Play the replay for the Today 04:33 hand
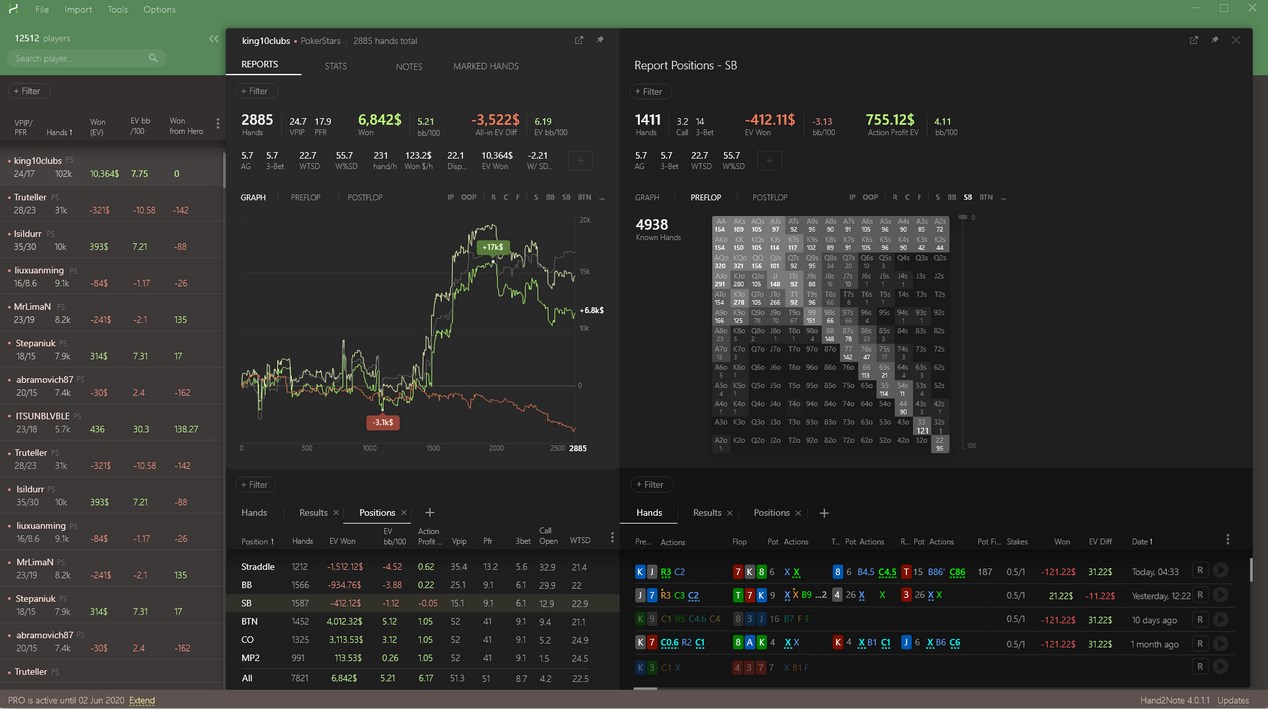The image size is (1268, 709). [1220, 571]
